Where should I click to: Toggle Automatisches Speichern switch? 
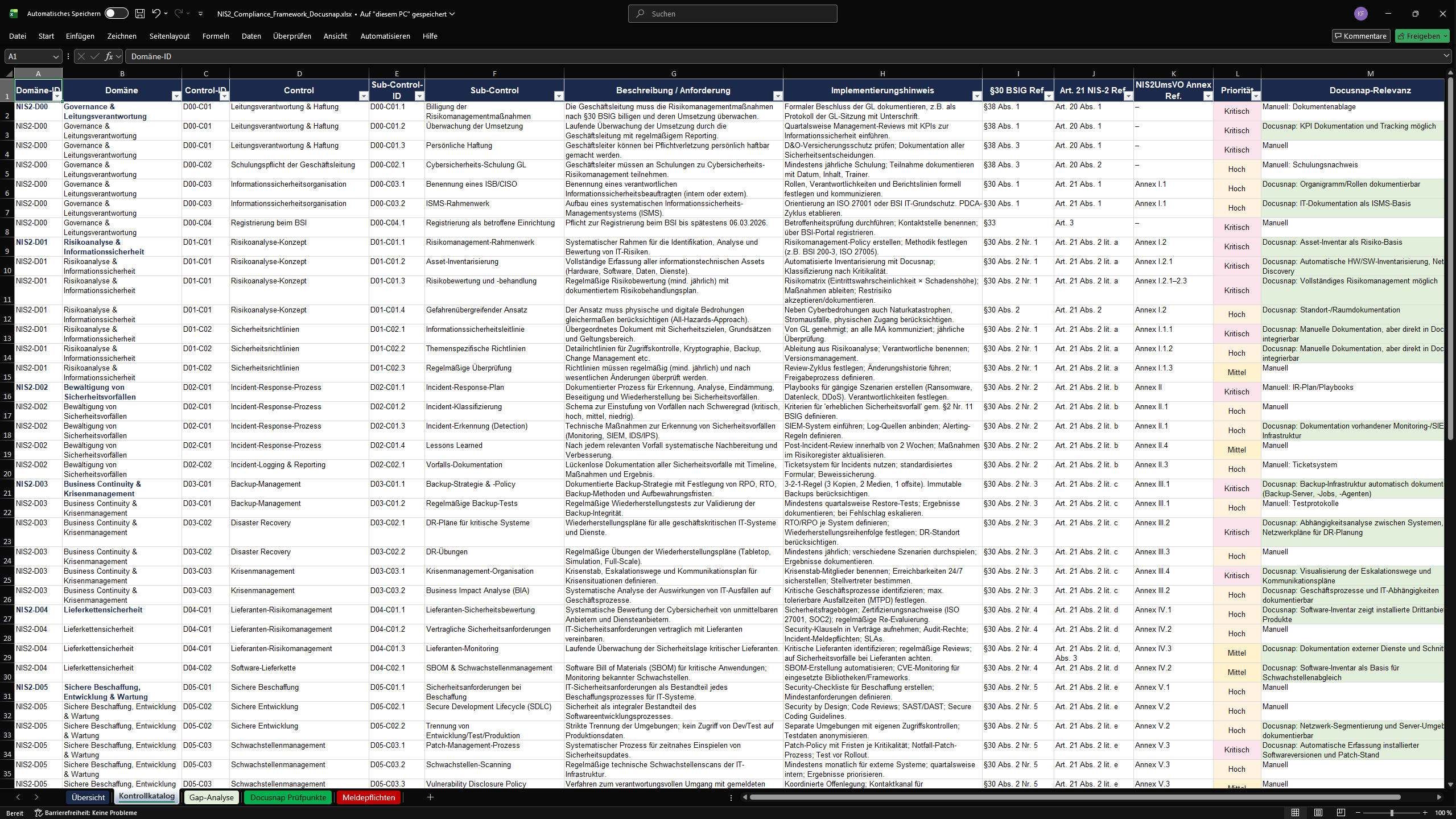pos(116,14)
